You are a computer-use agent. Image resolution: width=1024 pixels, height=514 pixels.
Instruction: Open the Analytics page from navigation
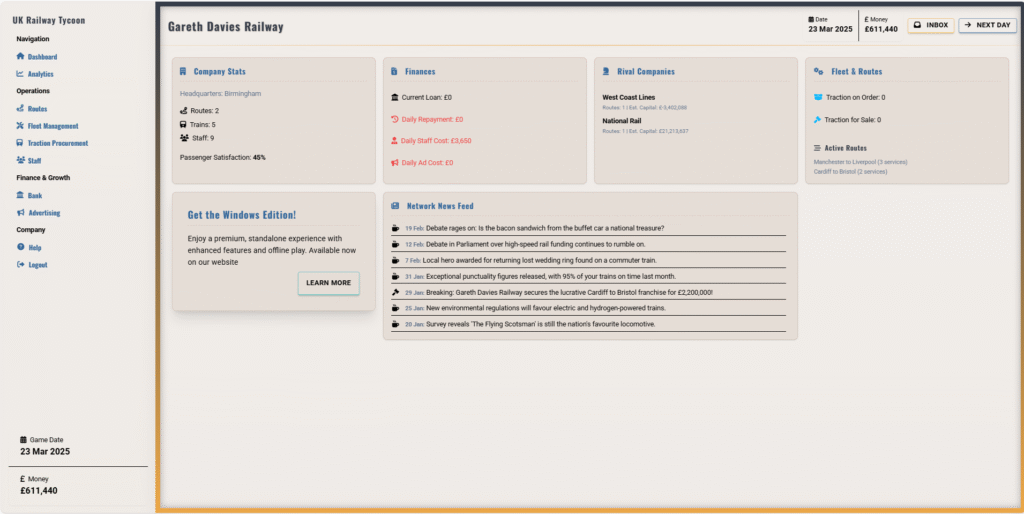[40, 74]
